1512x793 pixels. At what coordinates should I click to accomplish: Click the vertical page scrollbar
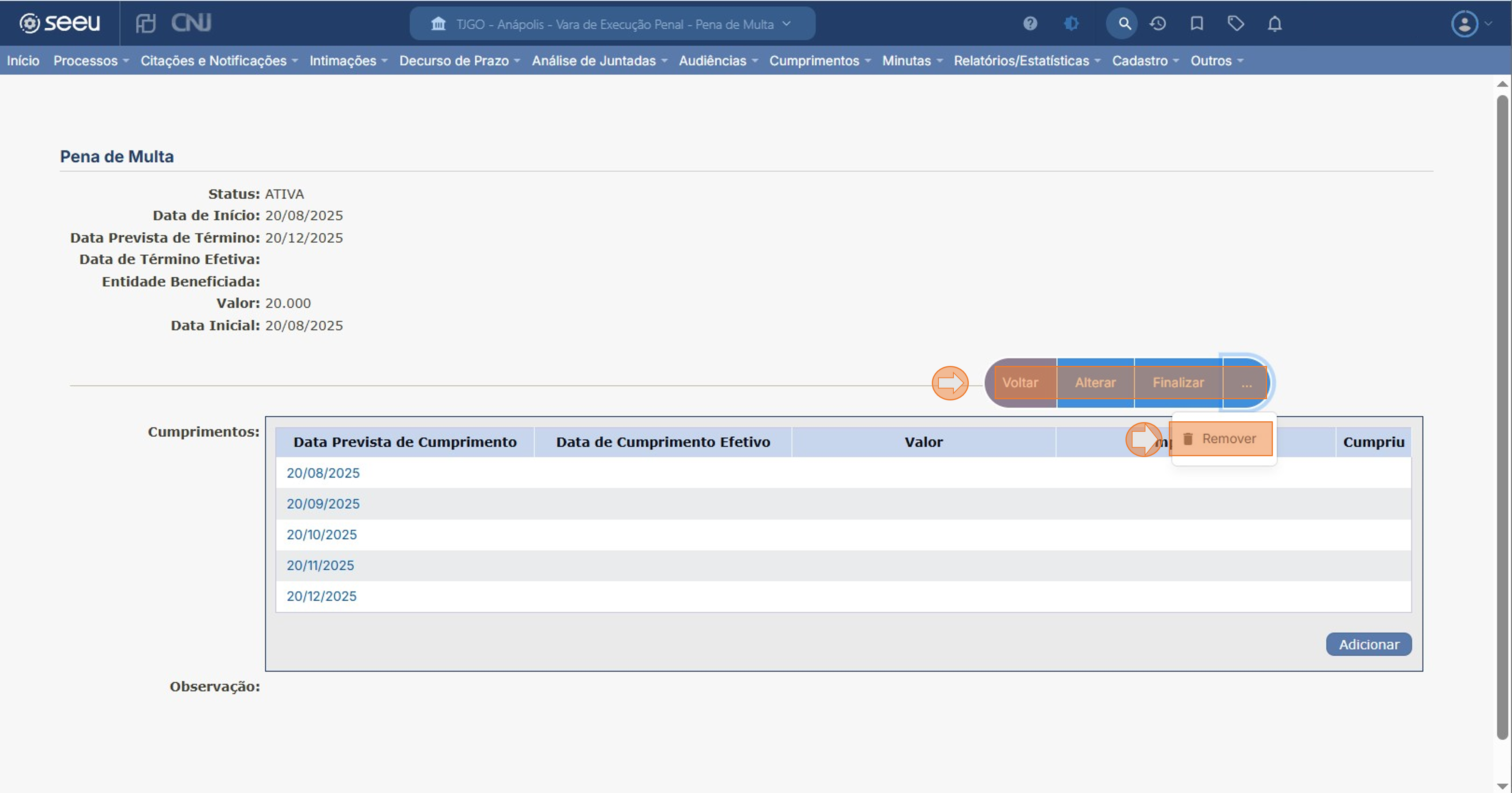coord(1502,410)
